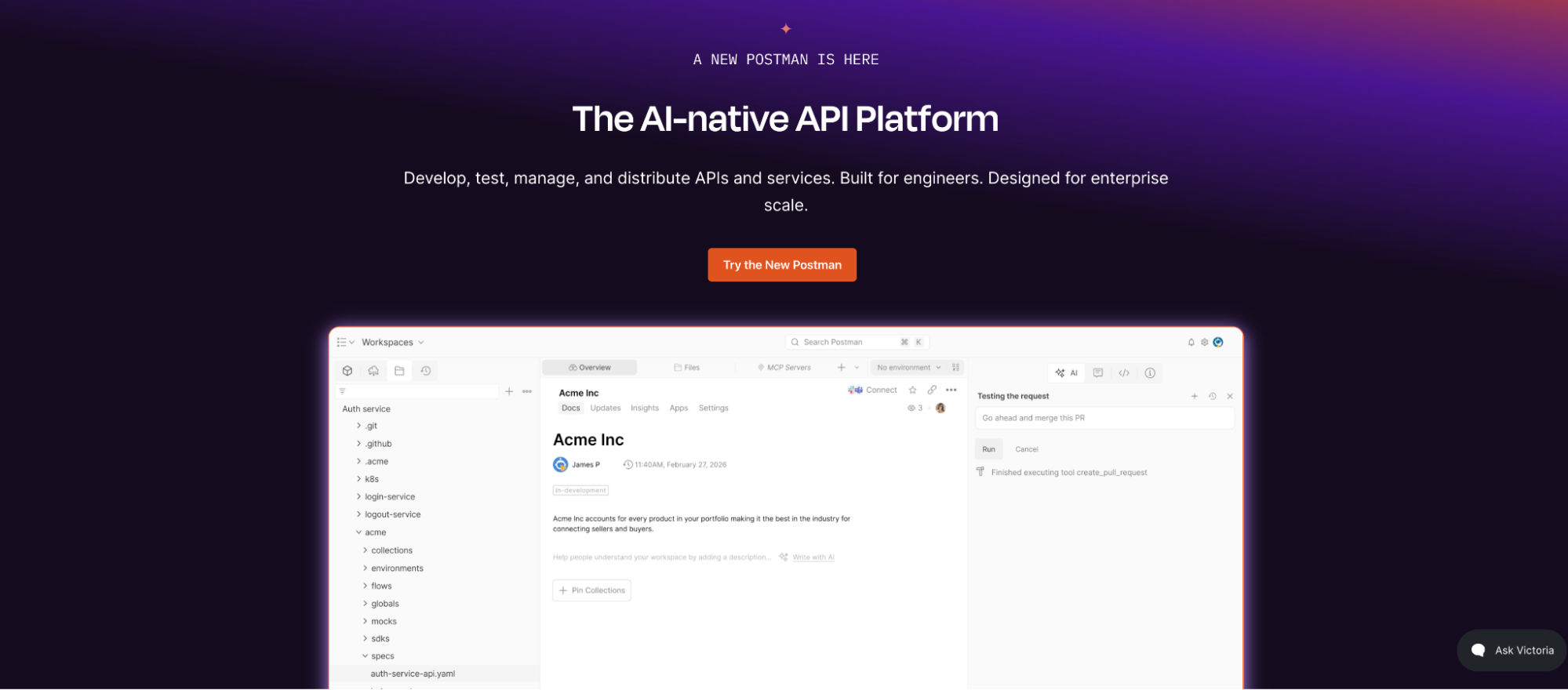Viewport: 1568px width, 690px height.
Task: Click the Connect button
Action: (872, 390)
